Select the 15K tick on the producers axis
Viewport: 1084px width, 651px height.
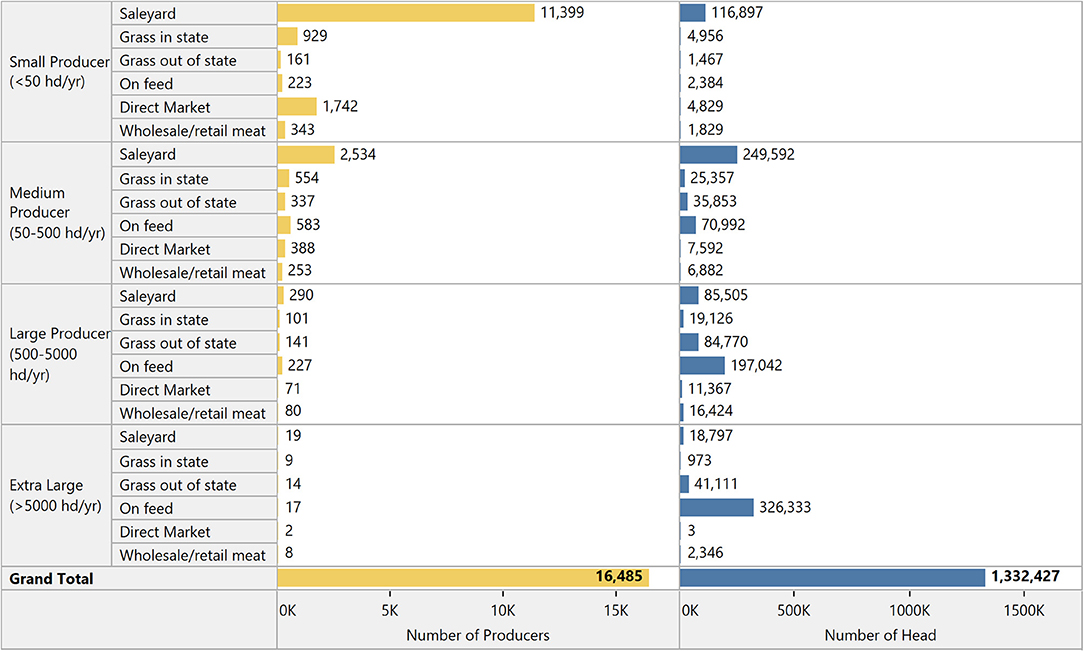[x=616, y=611]
